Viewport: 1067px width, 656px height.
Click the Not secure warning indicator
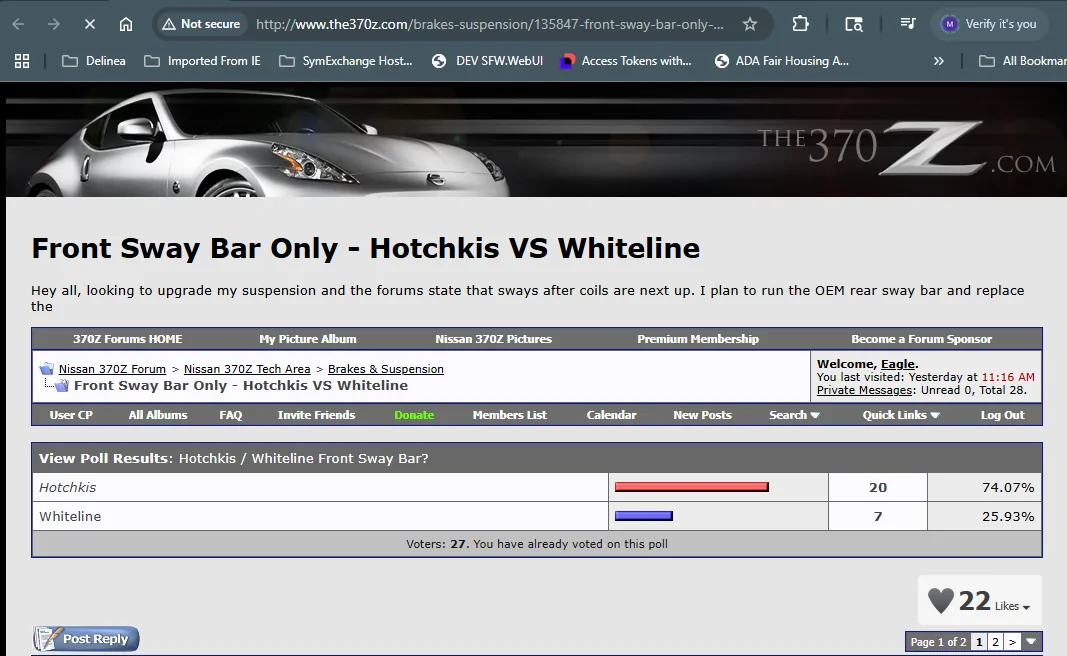tap(201, 24)
